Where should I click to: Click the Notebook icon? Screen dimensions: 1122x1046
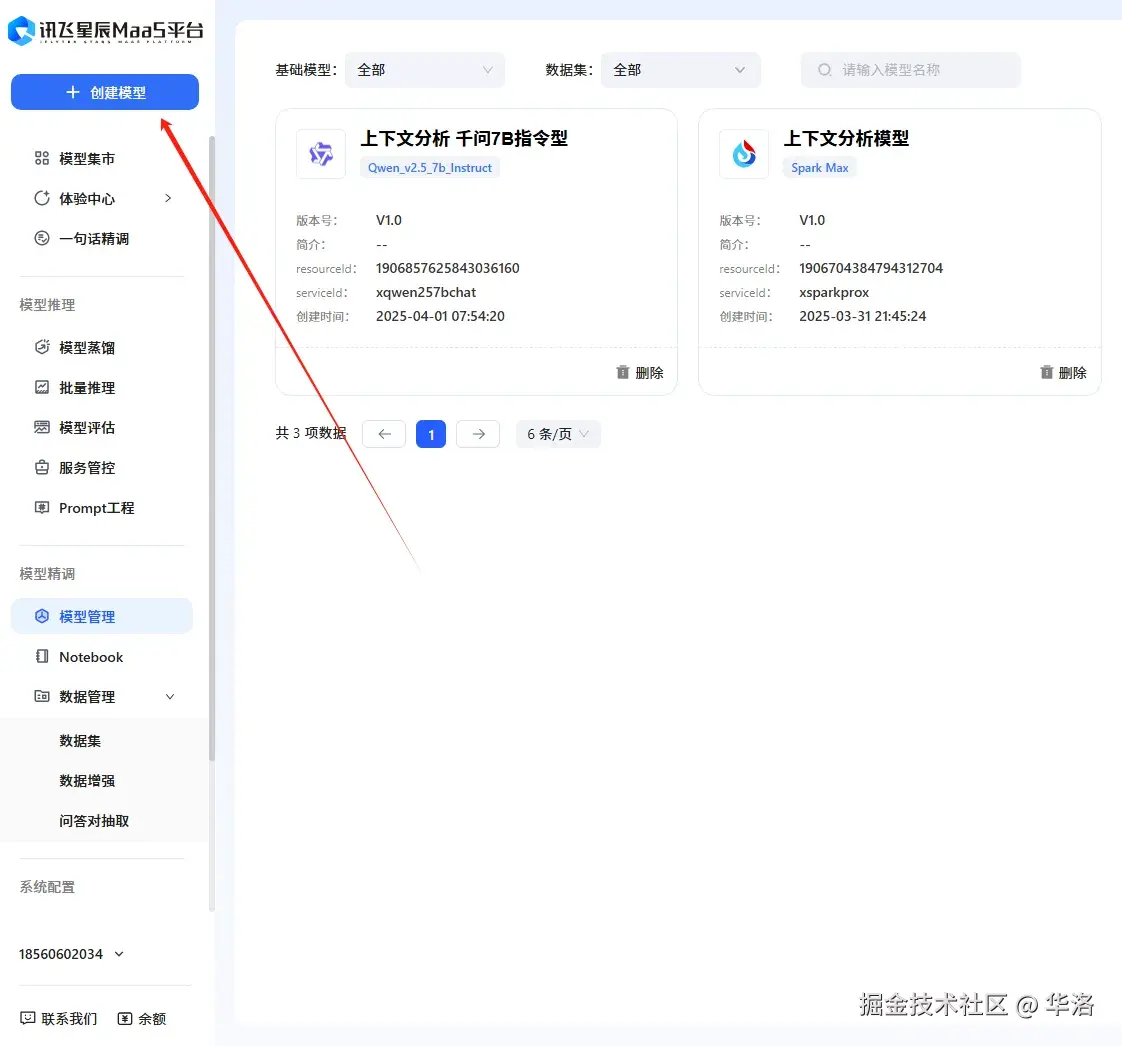42,656
